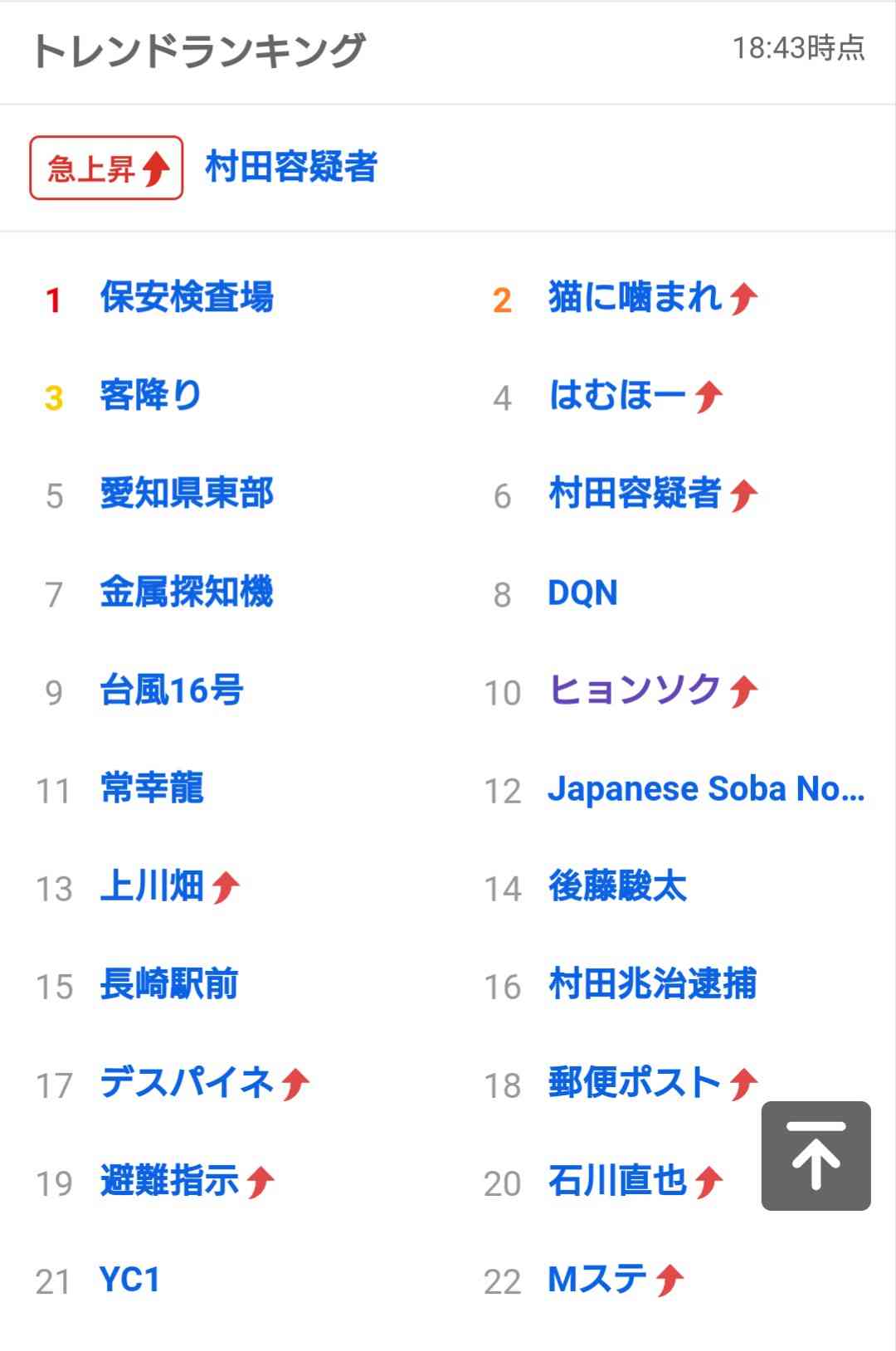Open the 長崎駅前 trend
Viewport: 896px width, 1351px height.
point(169,984)
